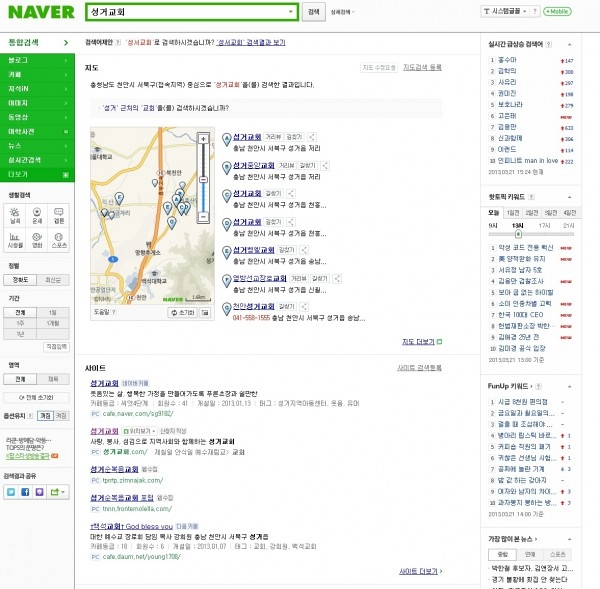Click share icon for result F church
The width and height of the screenshot is (600, 589).
point(337,278)
